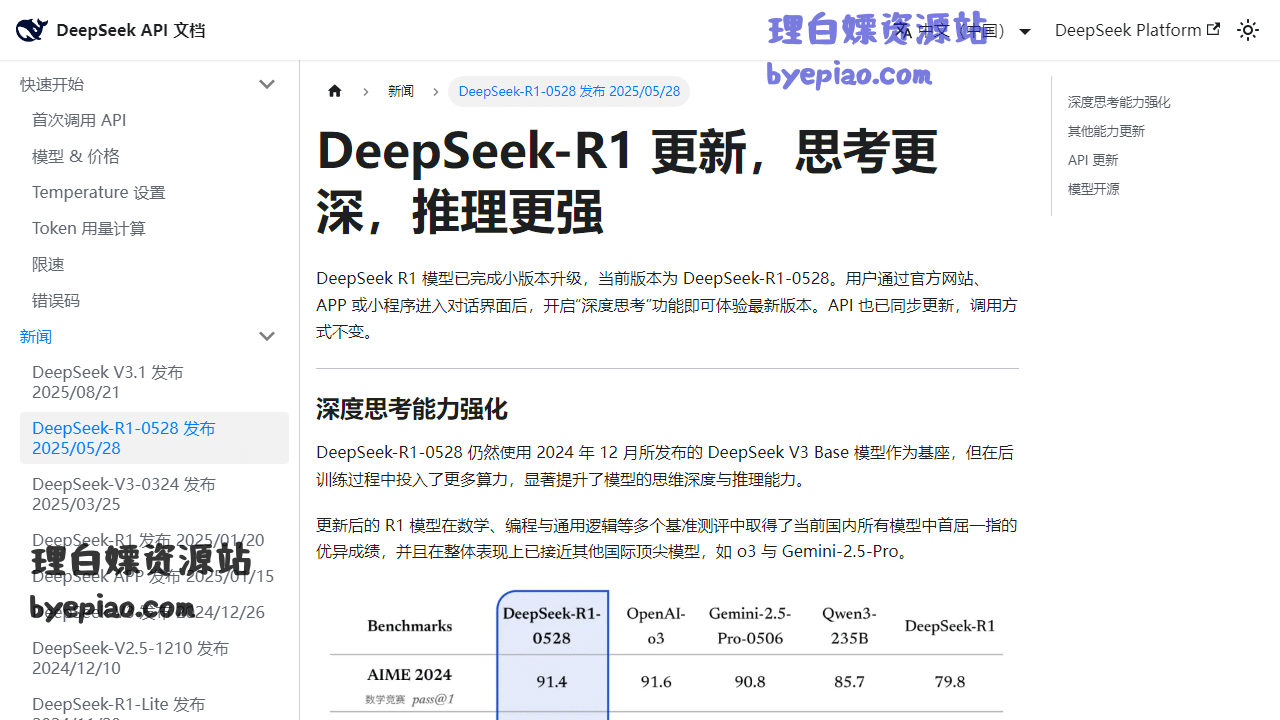
Task: Open the language selector dropdown arrow
Action: (x=1025, y=31)
